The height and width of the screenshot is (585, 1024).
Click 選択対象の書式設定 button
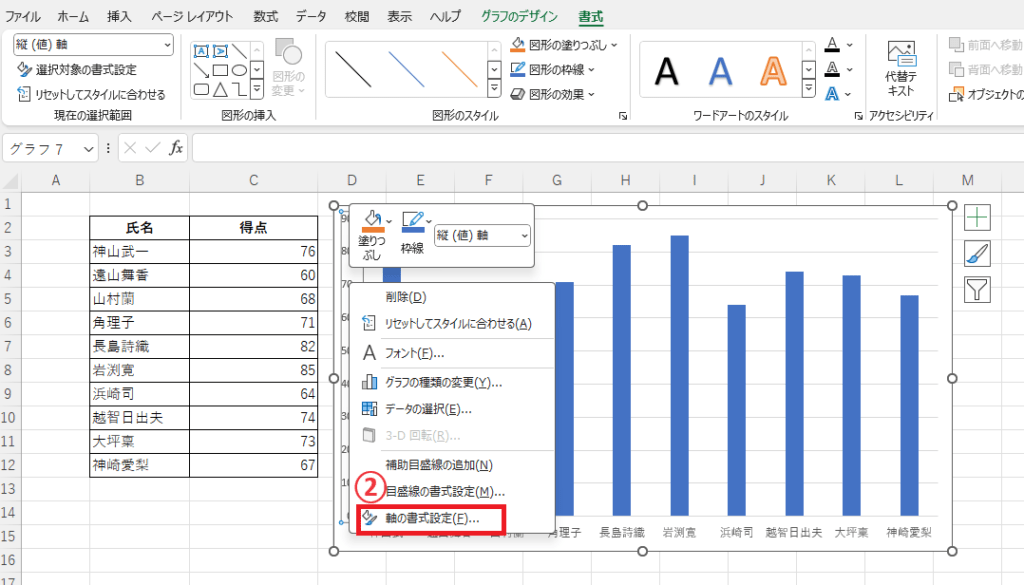78,70
